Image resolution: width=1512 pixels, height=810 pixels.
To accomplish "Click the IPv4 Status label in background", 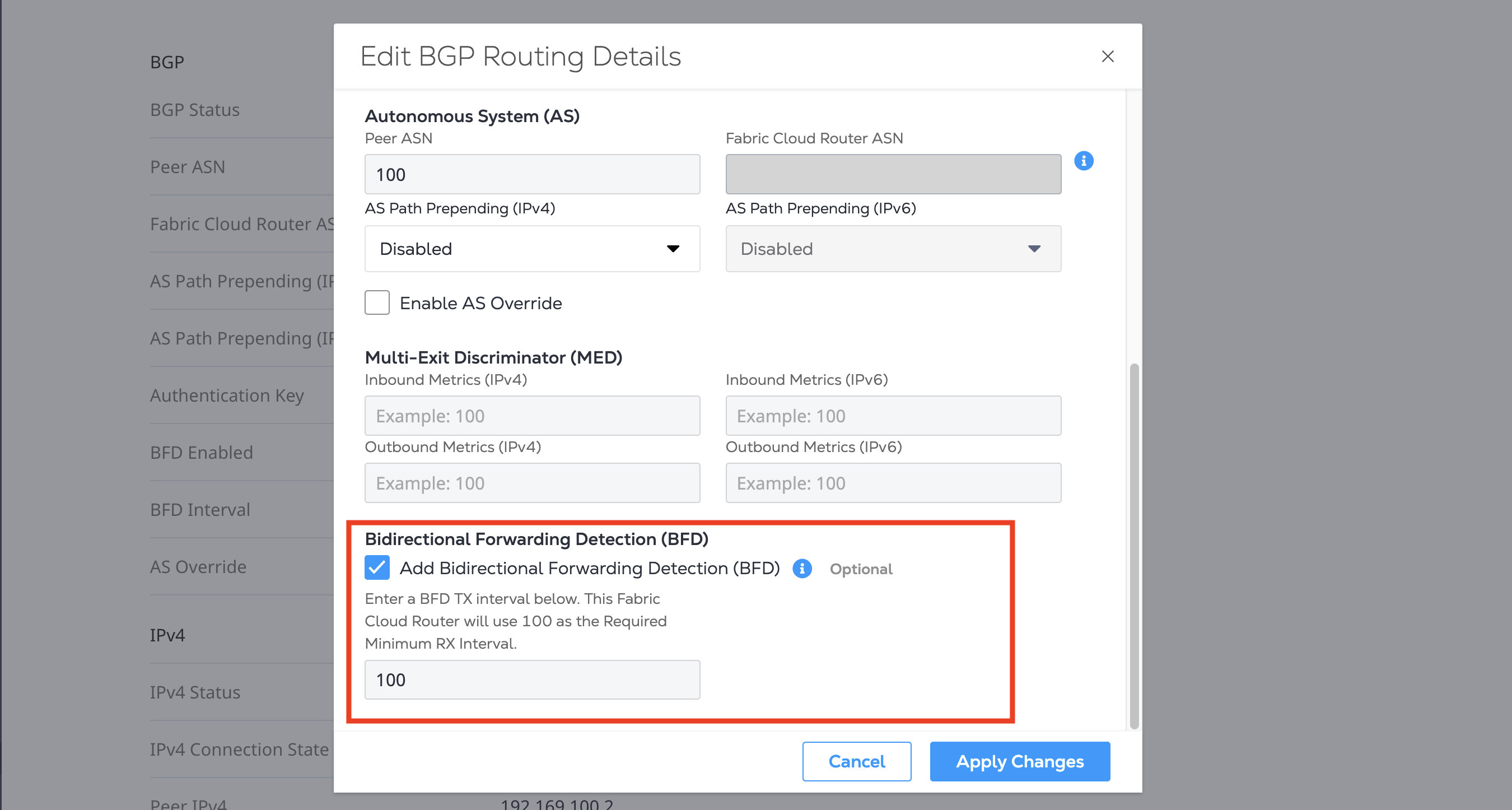I will (195, 692).
